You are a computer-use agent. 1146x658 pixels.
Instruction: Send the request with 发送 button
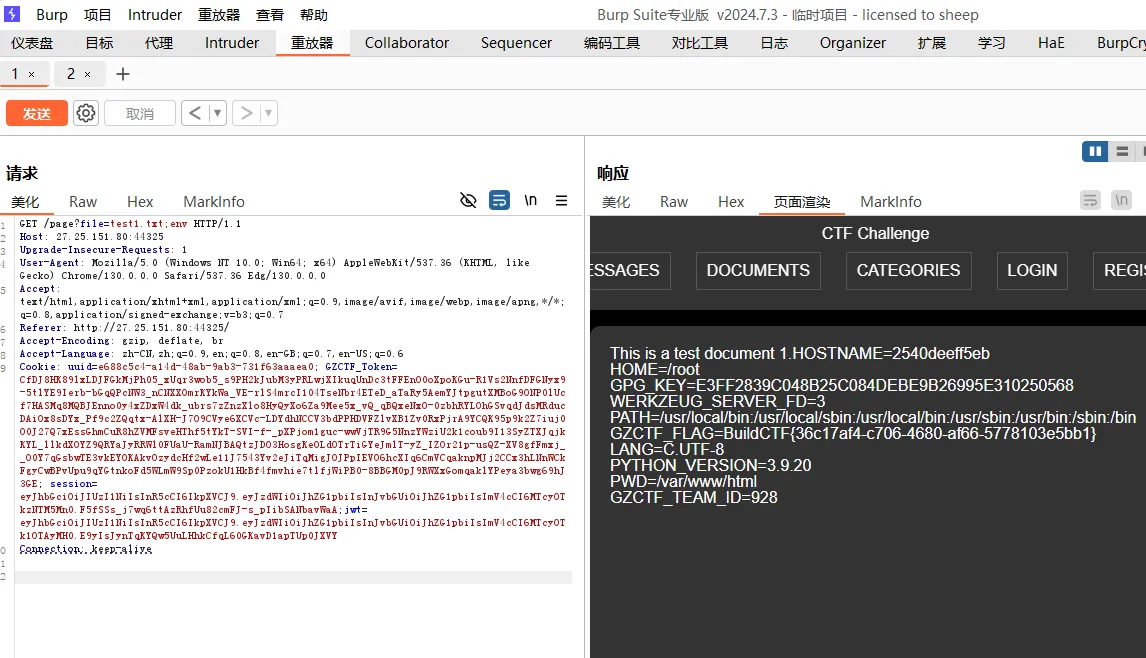[x=37, y=113]
